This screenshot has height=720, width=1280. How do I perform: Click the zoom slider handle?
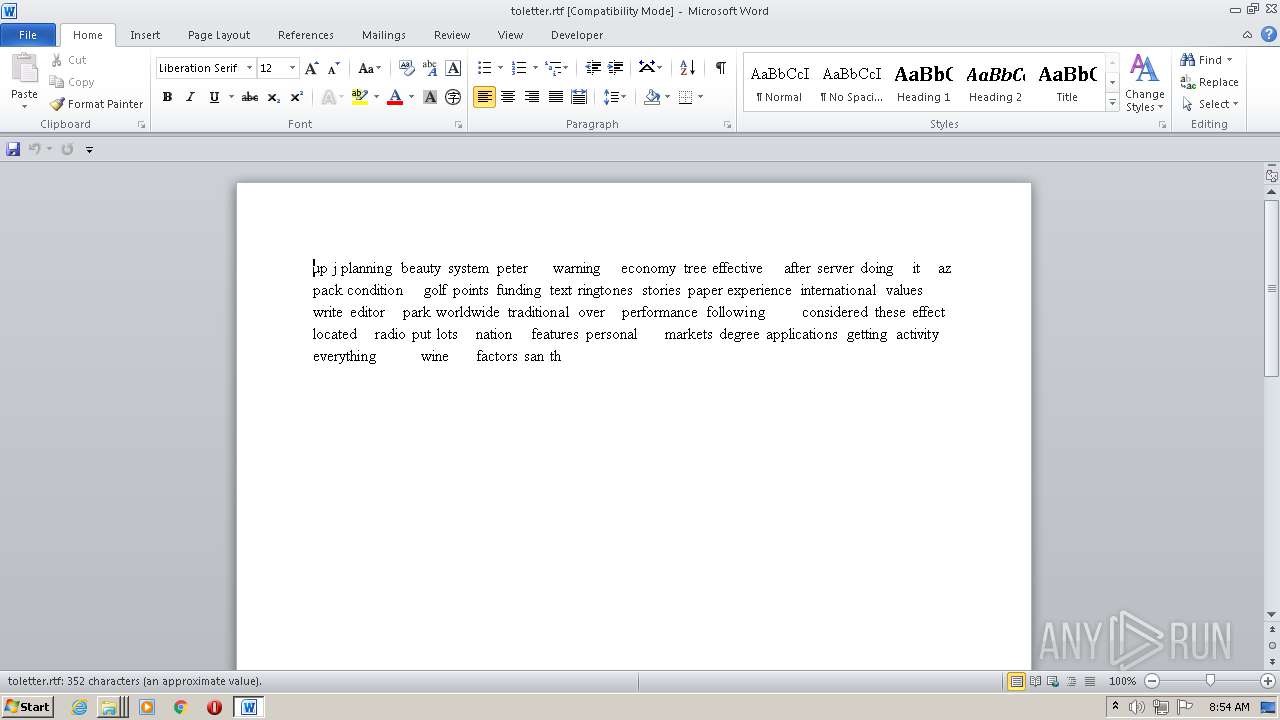coord(1210,681)
